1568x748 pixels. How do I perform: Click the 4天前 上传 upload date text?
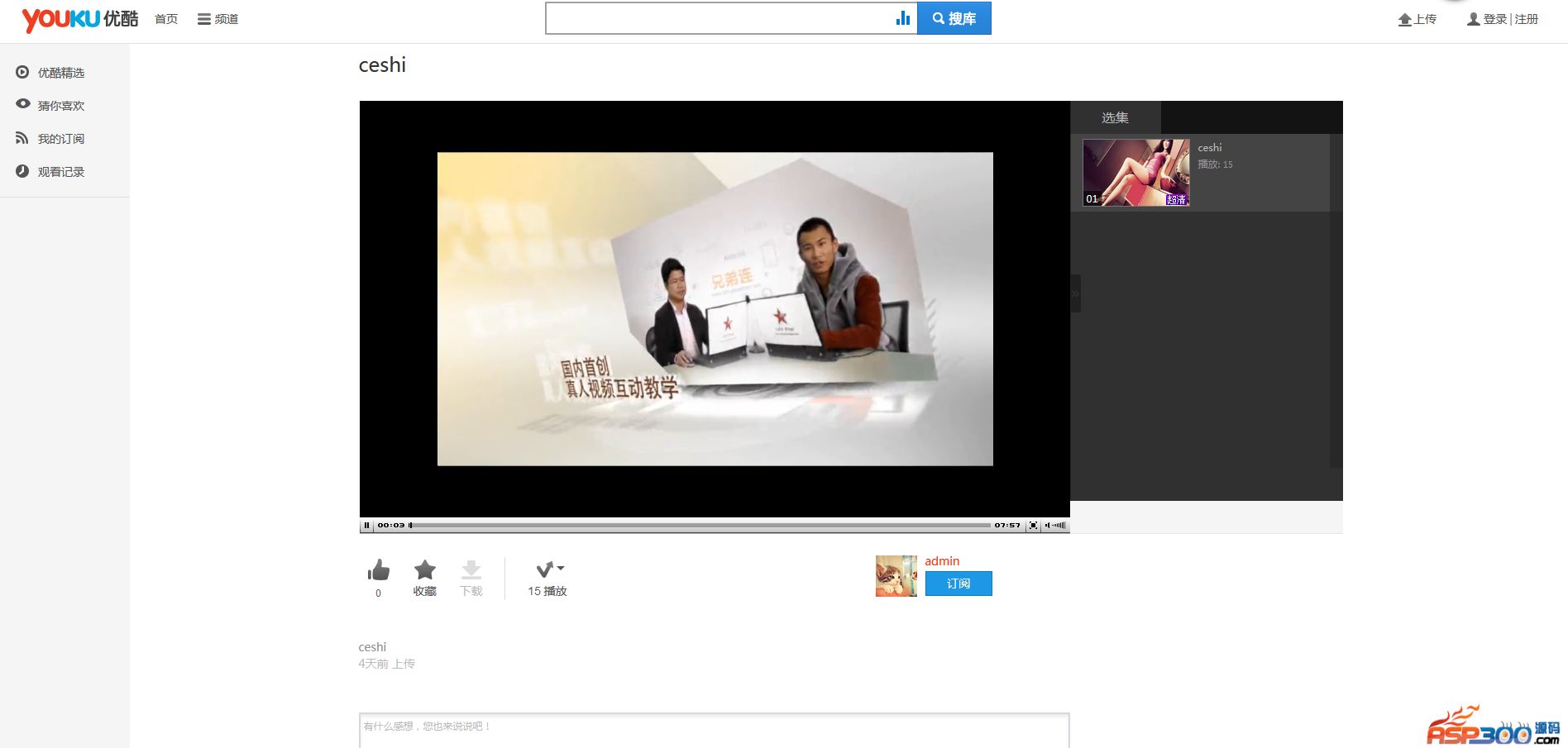pyautogui.click(x=387, y=664)
